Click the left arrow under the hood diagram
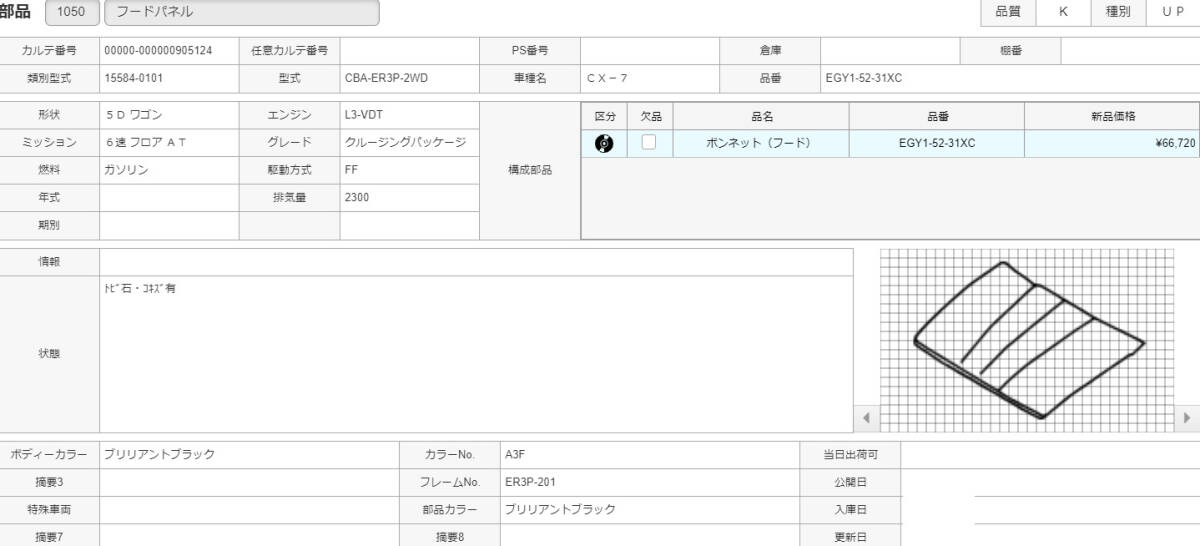 (866, 417)
